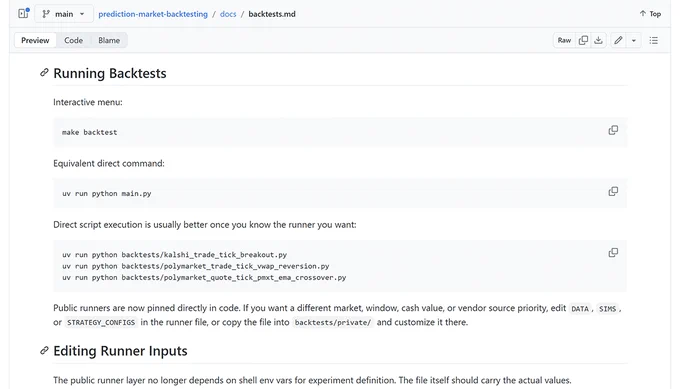This screenshot has width=680, height=389.
Task: Click the Editing Runner Inputs heading
Action: 120,351
